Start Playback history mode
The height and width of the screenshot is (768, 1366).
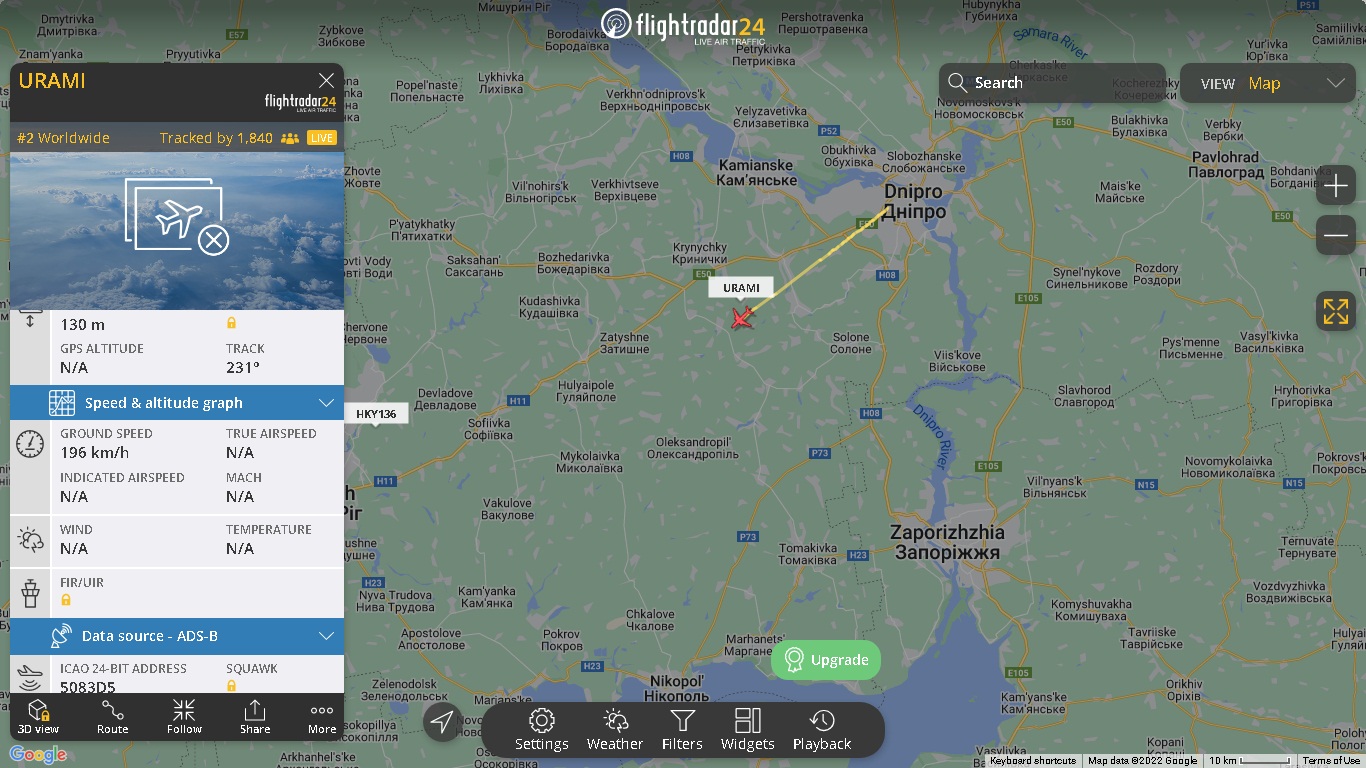tap(822, 730)
